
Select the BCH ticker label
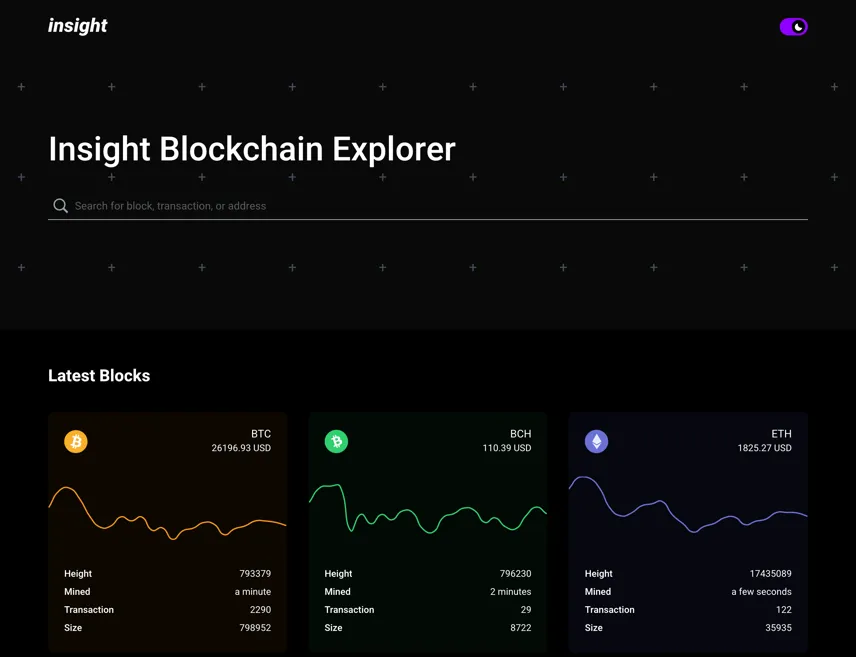520,434
